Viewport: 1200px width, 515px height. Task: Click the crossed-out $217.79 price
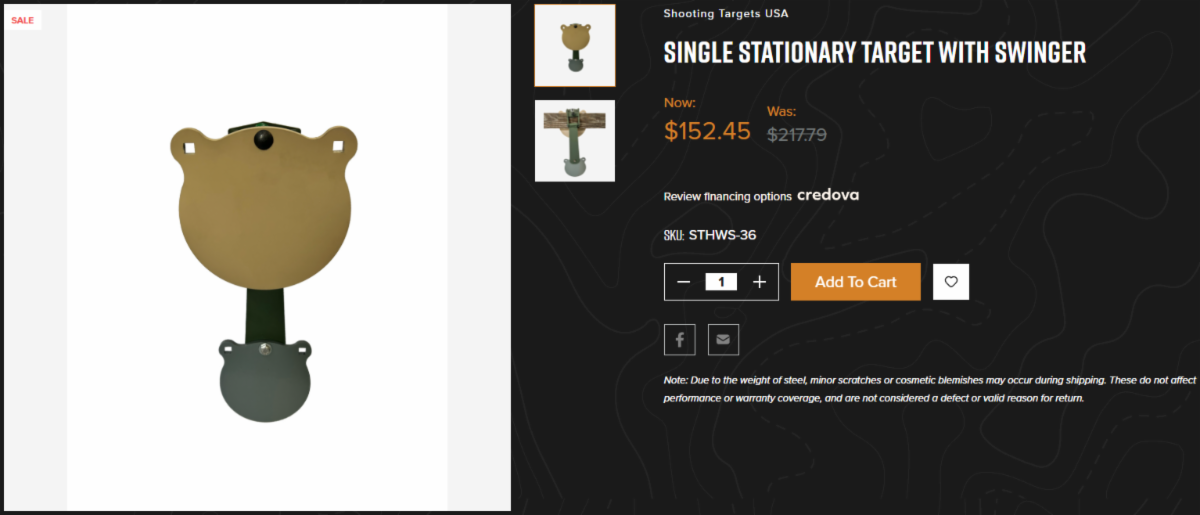click(x=797, y=133)
